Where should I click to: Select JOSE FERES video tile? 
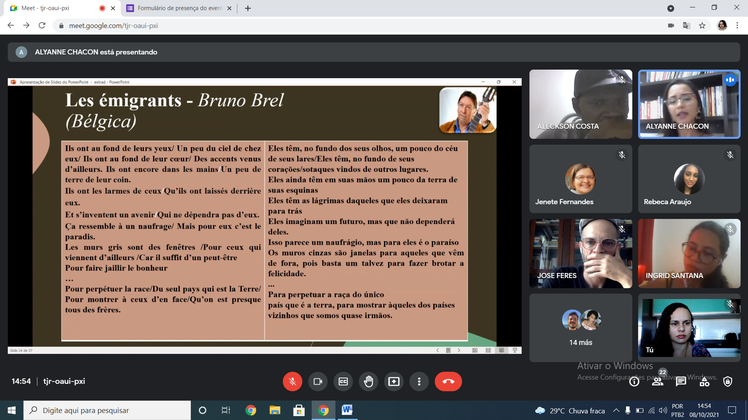click(581, 253)
